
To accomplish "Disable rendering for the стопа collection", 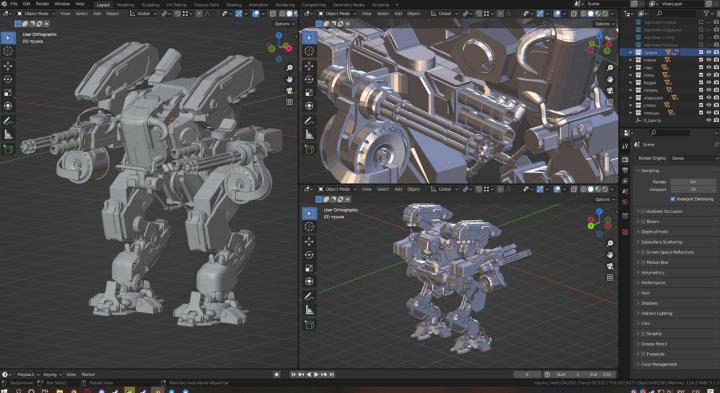I will (716, 105).
